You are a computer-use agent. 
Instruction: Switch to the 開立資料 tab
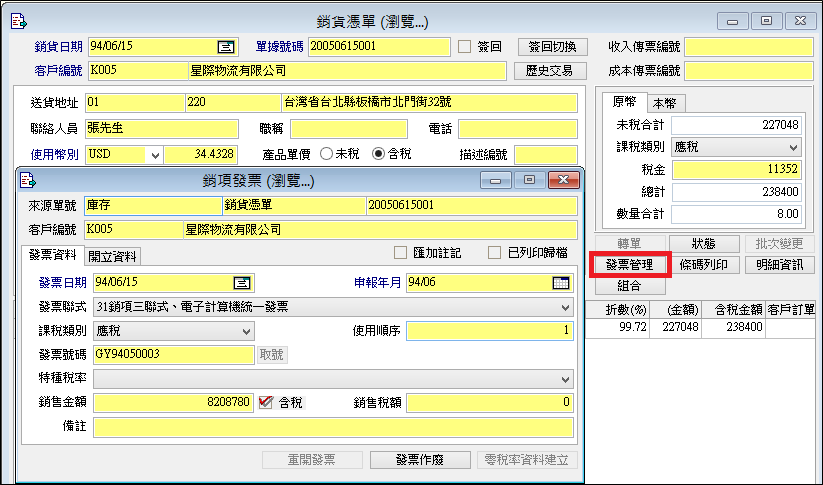[113, 255]
